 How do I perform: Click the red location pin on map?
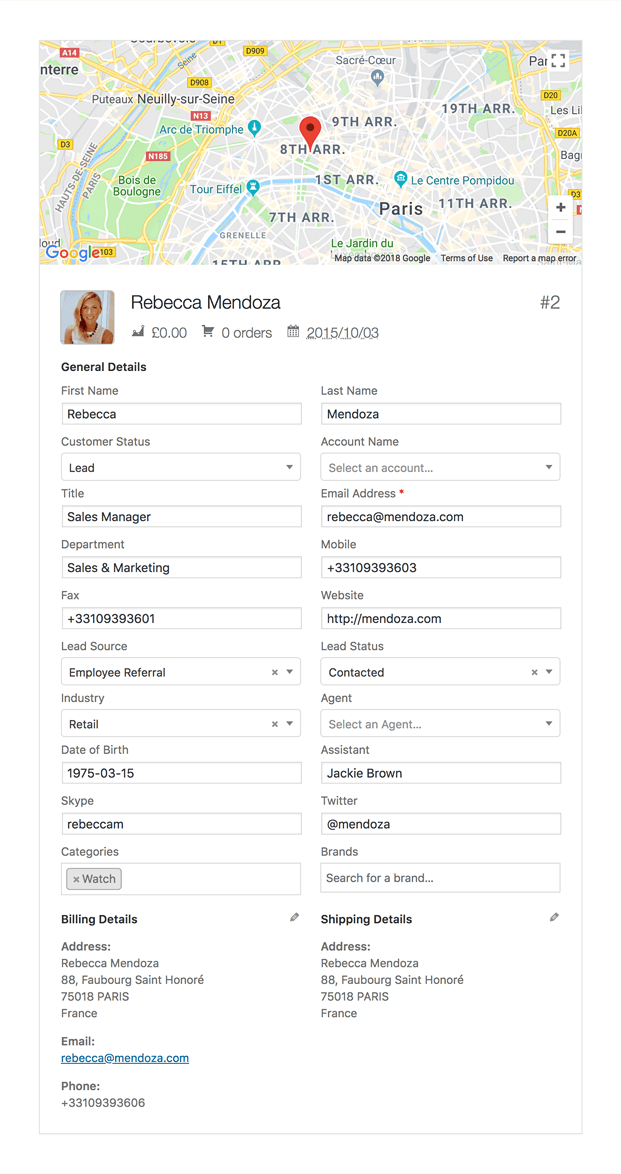click(x=311, y=131)
